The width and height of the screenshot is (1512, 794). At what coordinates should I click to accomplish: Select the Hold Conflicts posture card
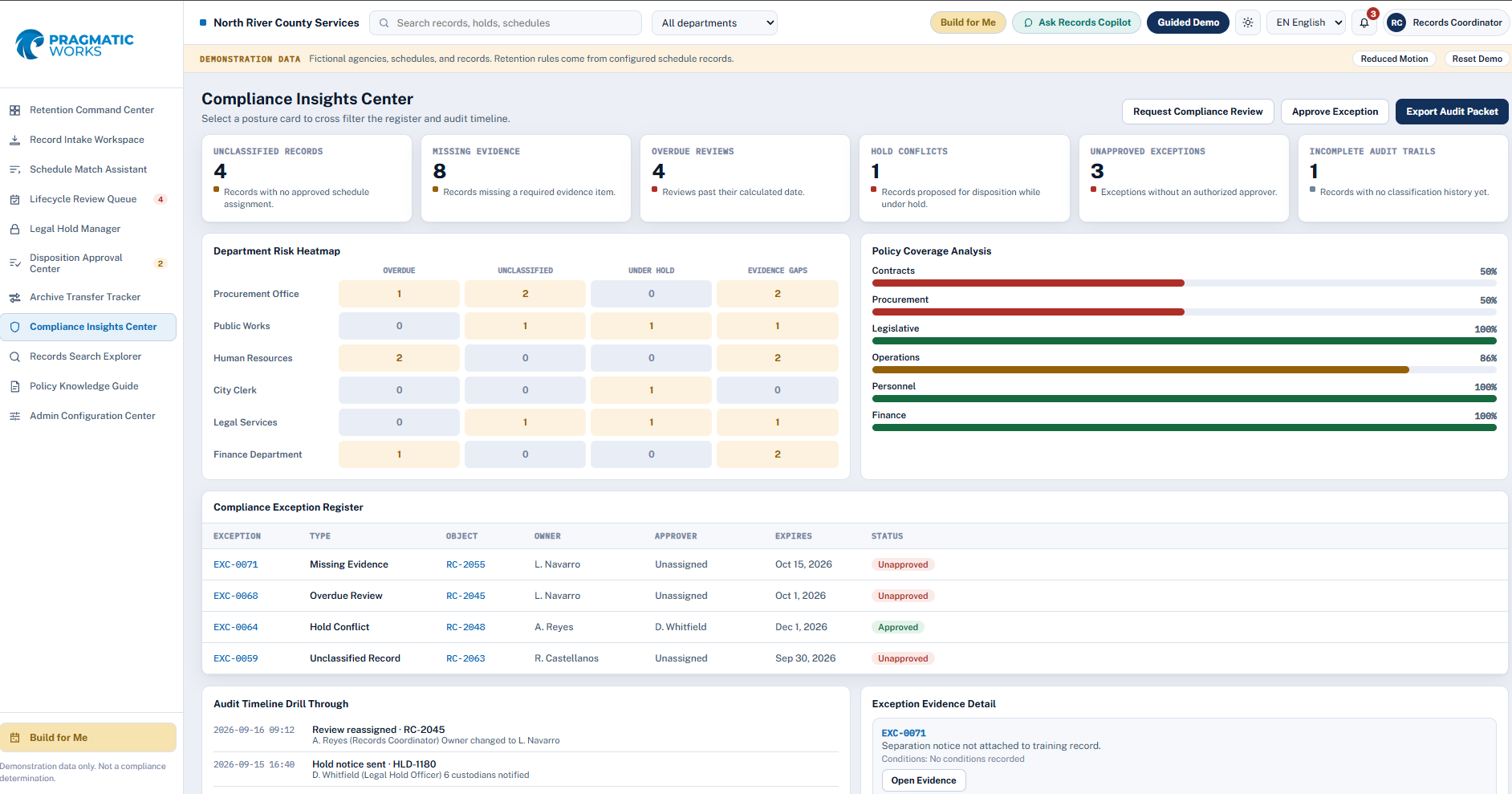(x=964, y=178)
